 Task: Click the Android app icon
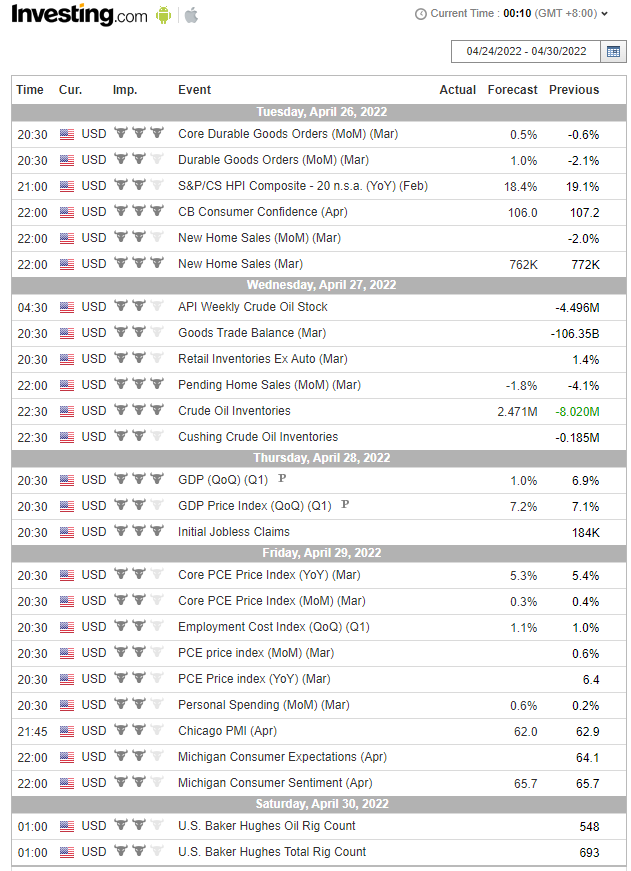(164, 15)
